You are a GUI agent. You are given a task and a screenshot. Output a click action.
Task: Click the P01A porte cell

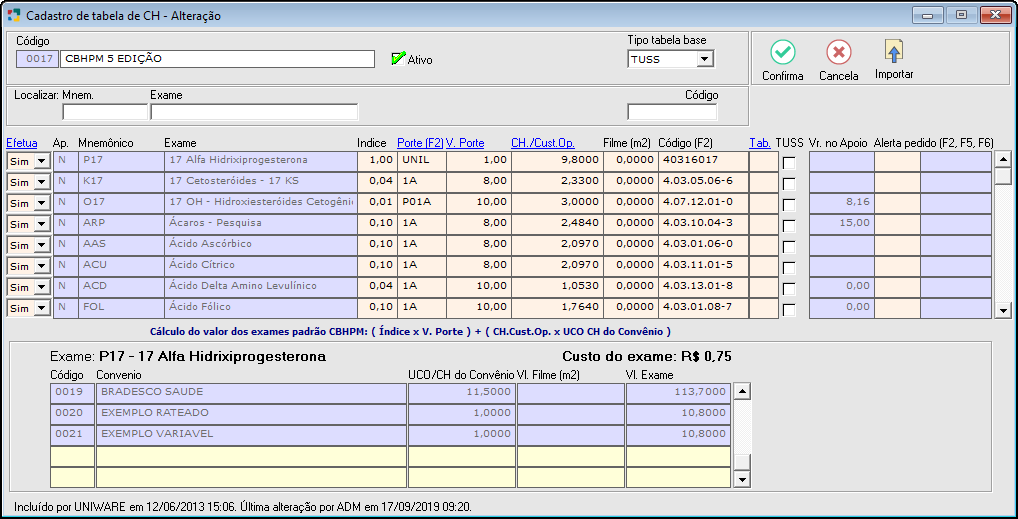[421, 203]
